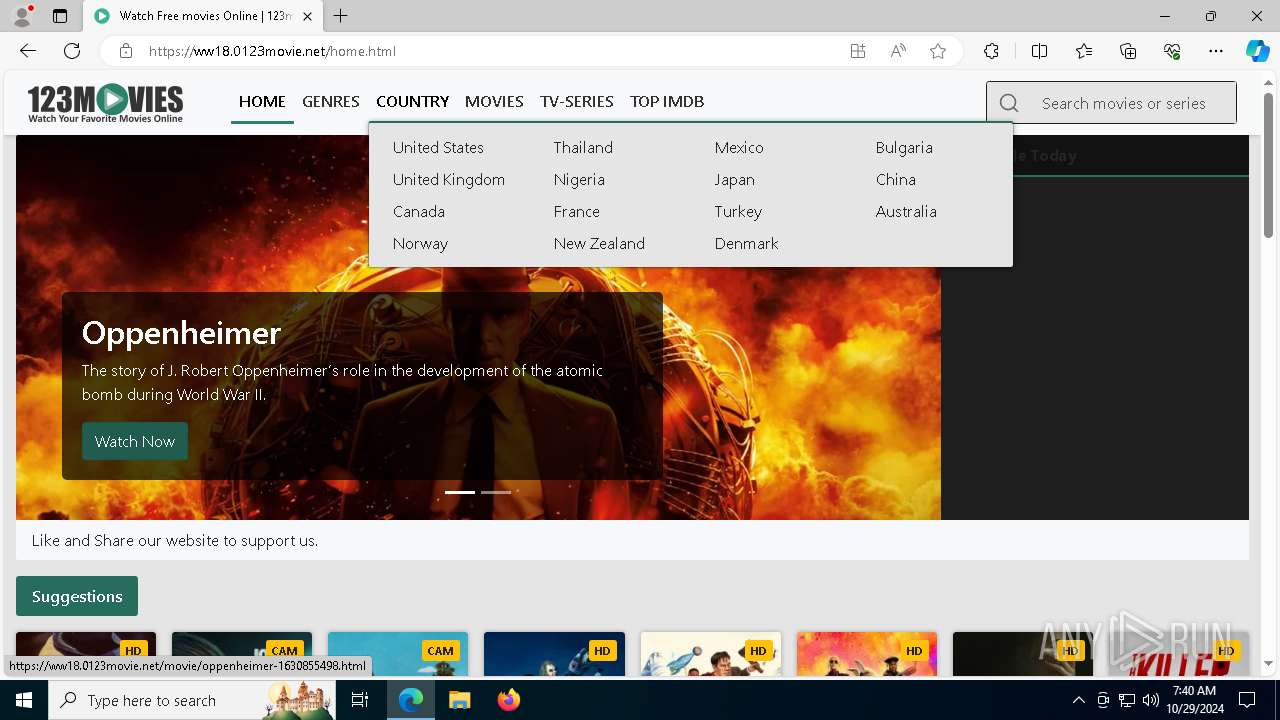Open the TOP IMDB menu item
Screen dimensions: 1280x720
(x=667, y=101)
